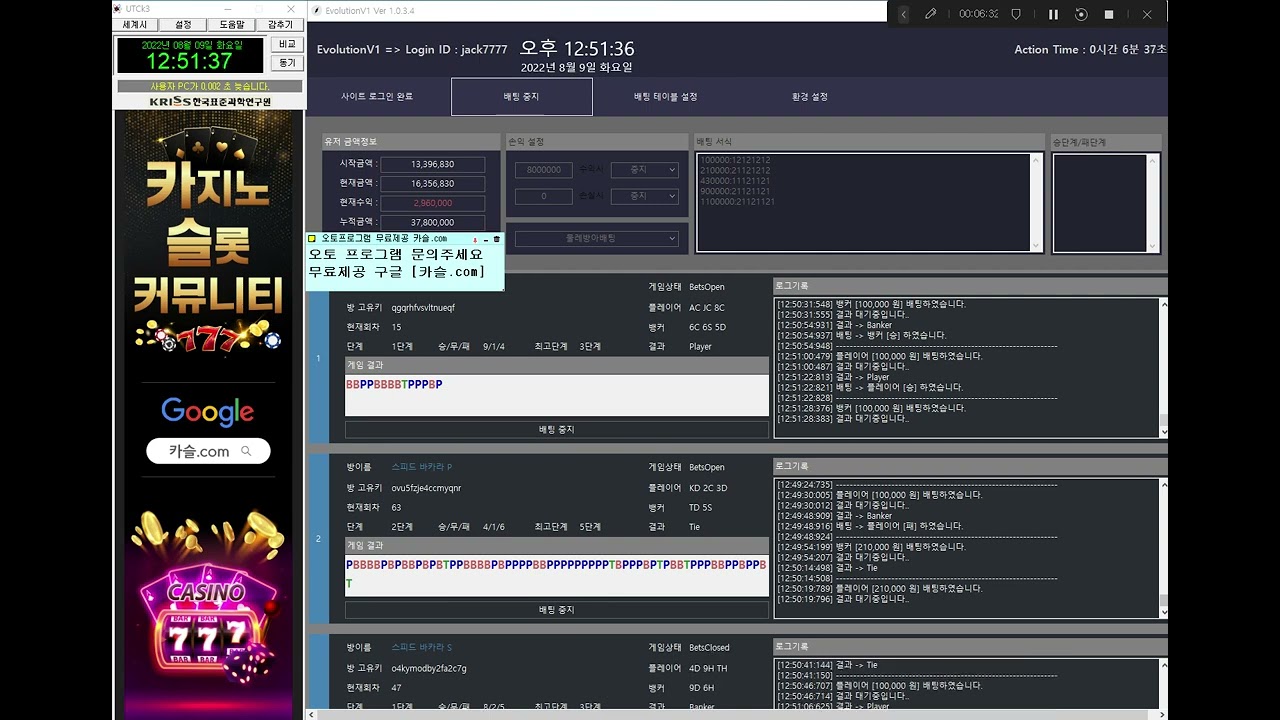Click the 스피드 바카라 S room link

click(422, 648)
